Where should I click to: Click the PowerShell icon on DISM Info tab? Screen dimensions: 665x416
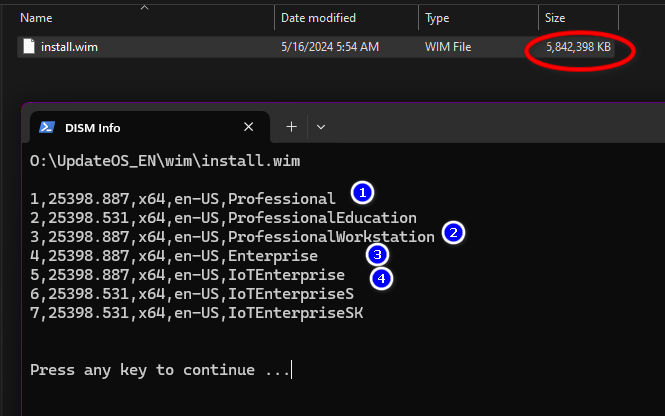[47, 127]
